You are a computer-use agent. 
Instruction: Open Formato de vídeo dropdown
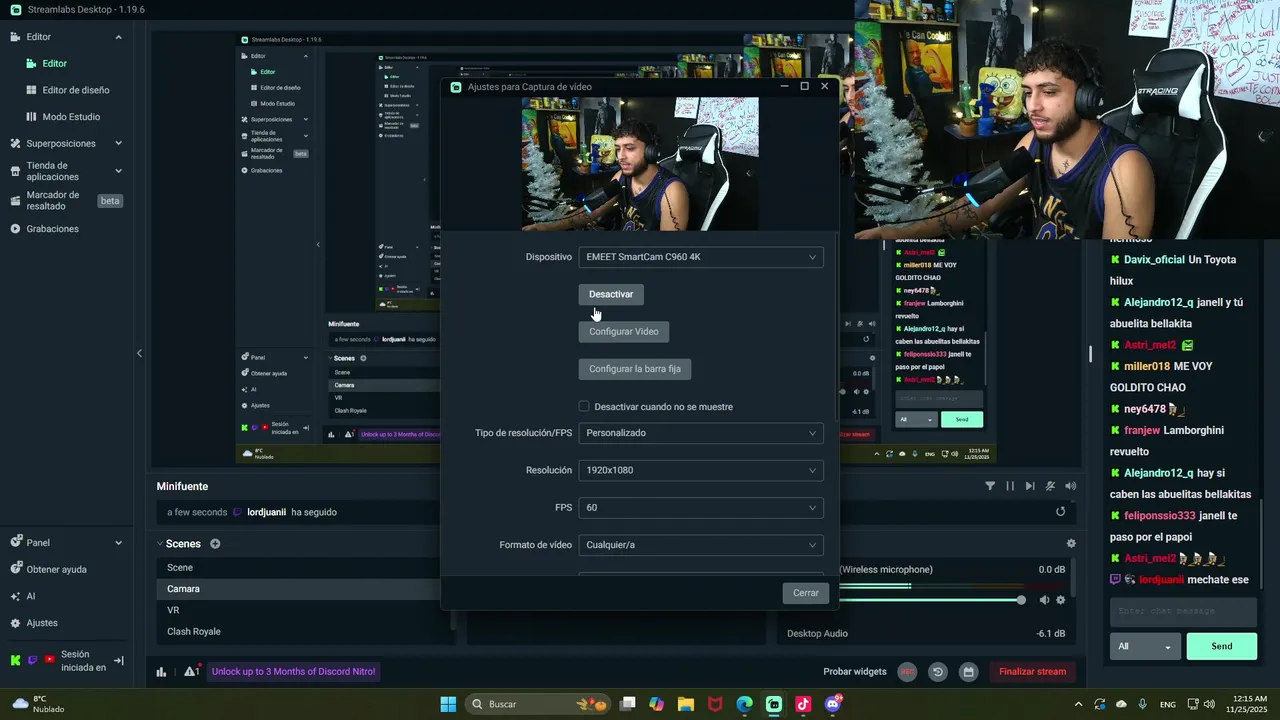click(x=701, y=545)
